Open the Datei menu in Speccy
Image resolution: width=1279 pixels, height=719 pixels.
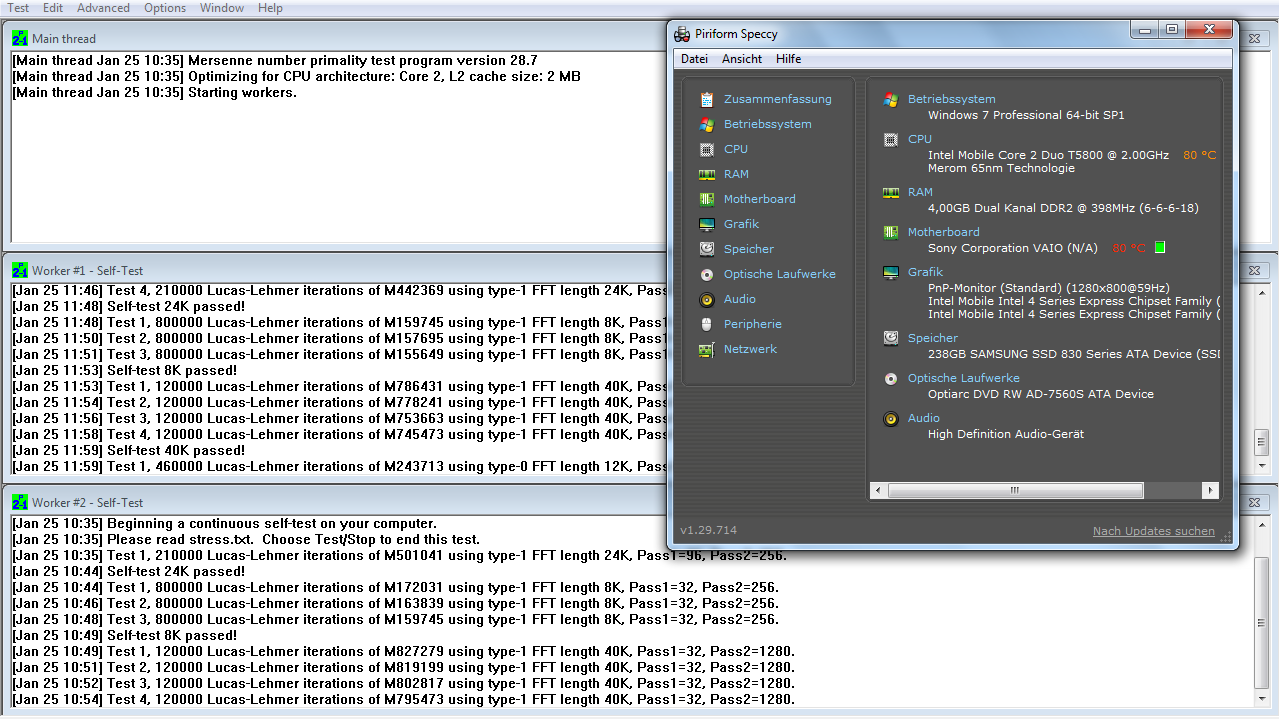click(x=694, y=59)
